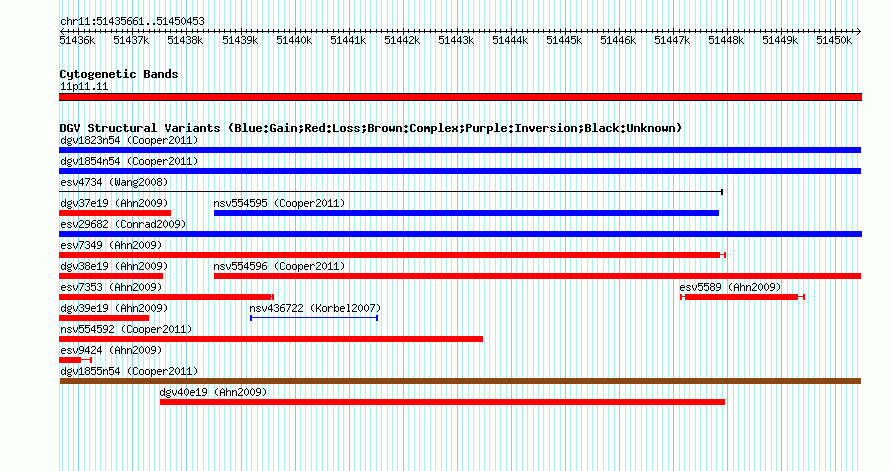Click the nsv554592 (Cooper2011) label

[126, 329]
